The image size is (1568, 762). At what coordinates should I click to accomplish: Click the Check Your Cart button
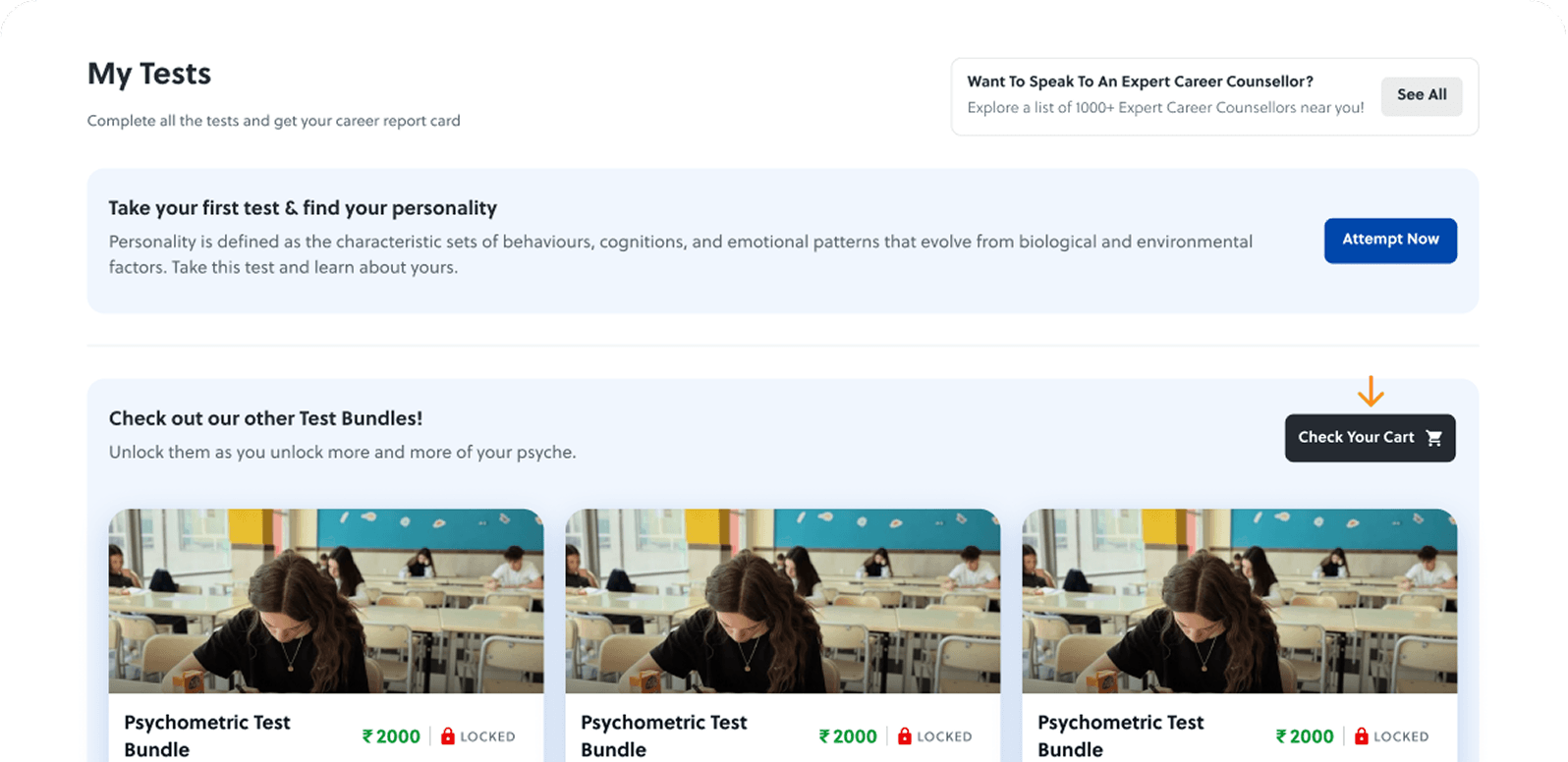[1357, 438]
